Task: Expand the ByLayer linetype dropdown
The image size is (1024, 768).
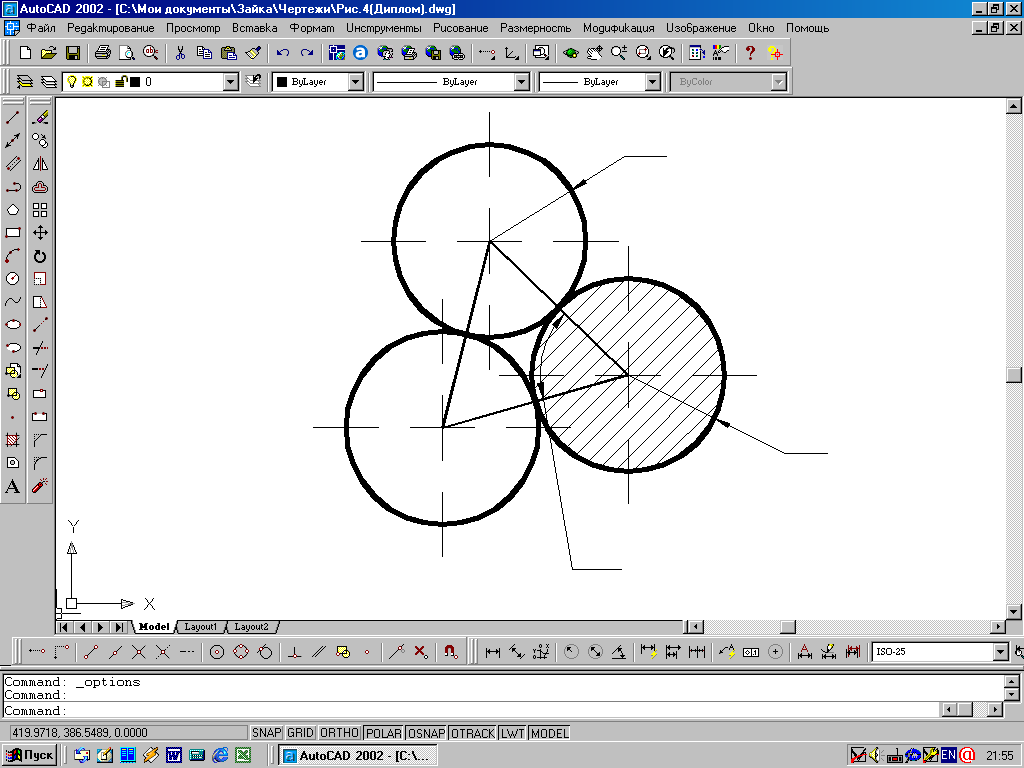Action: point(521,82)
